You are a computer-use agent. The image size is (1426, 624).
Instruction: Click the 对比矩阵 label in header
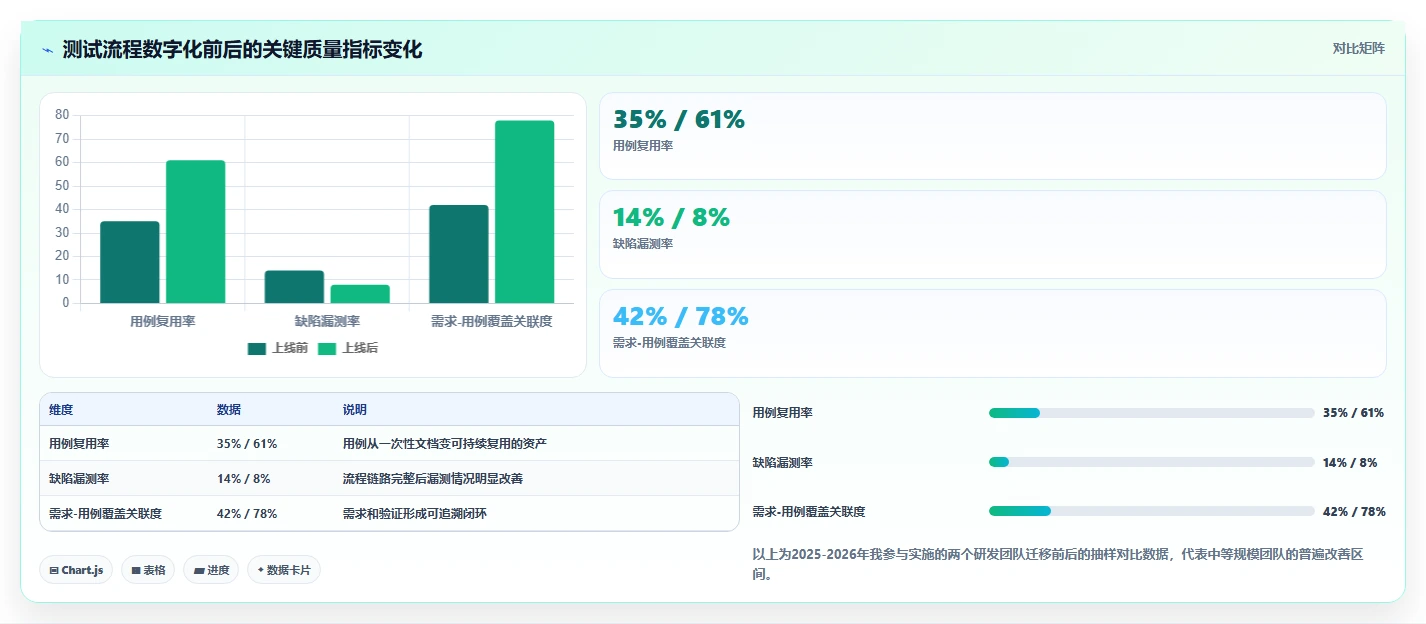1359,48
